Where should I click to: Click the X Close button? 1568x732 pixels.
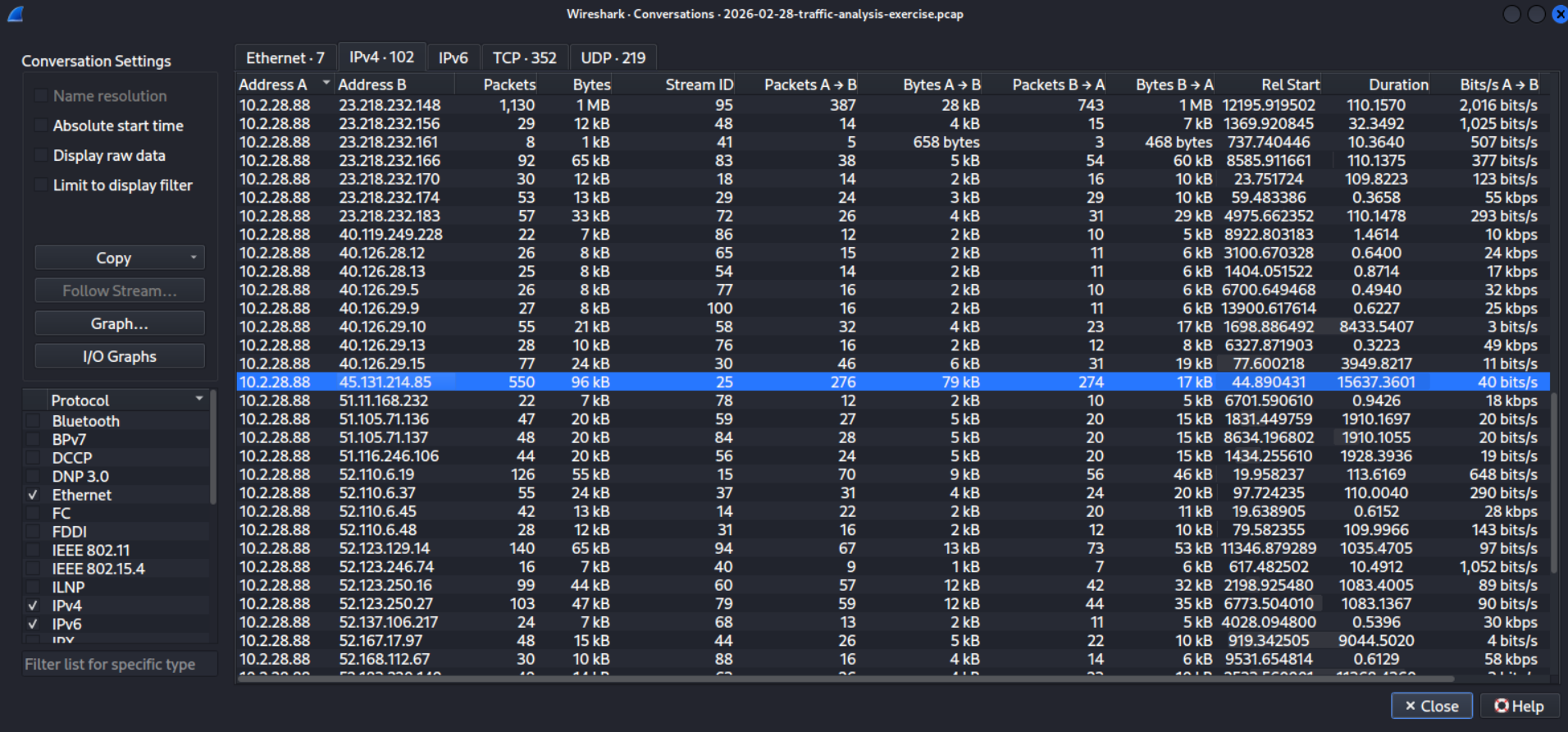(x=1431, y=706)
